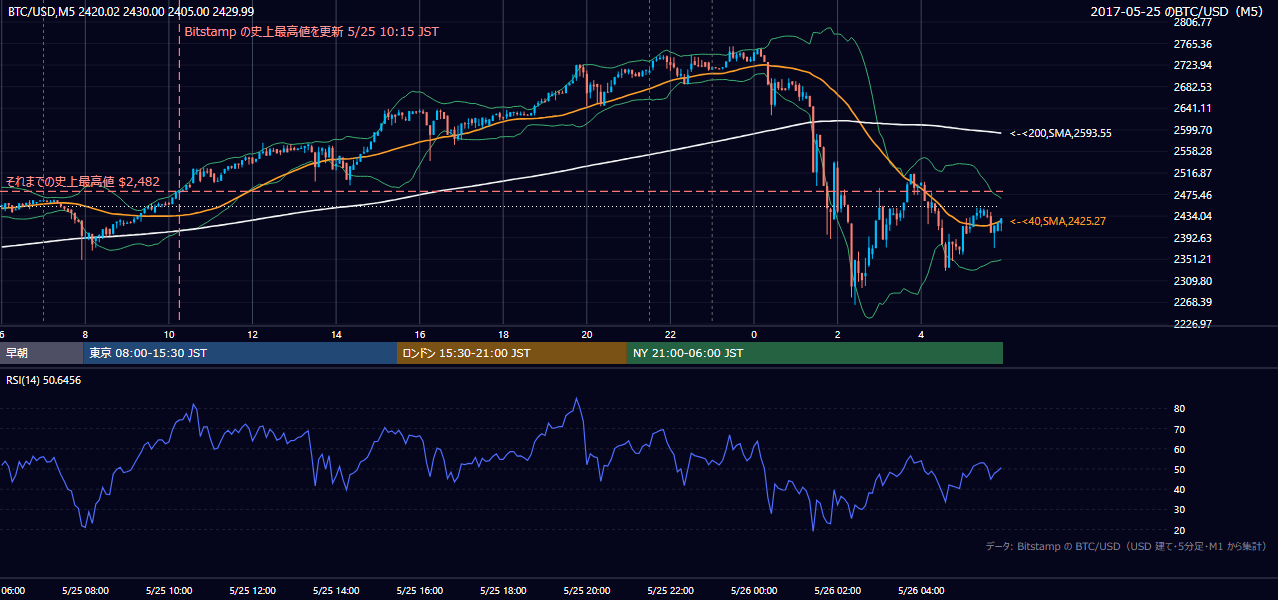Click the '<-<40,SMA,2425.27' moving average label
Viewport: 1278px width, 600px height.
[1058, 221]
